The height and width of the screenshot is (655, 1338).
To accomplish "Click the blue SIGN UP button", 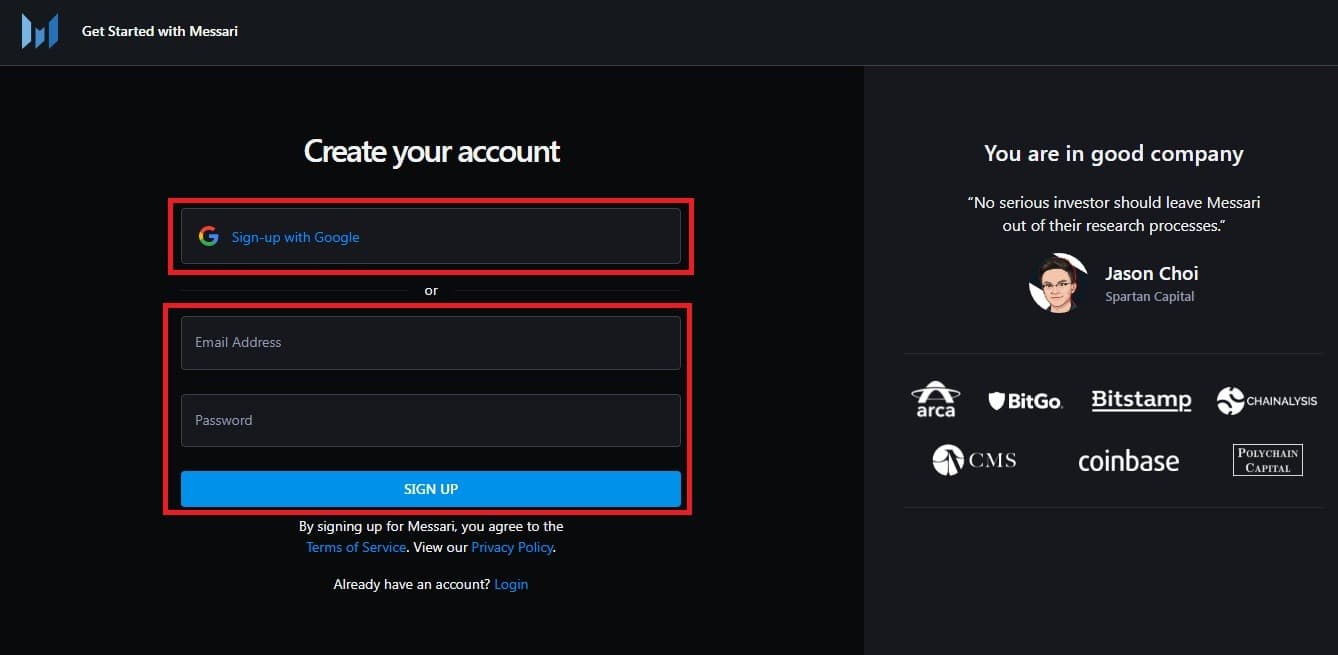I will 431,489.
